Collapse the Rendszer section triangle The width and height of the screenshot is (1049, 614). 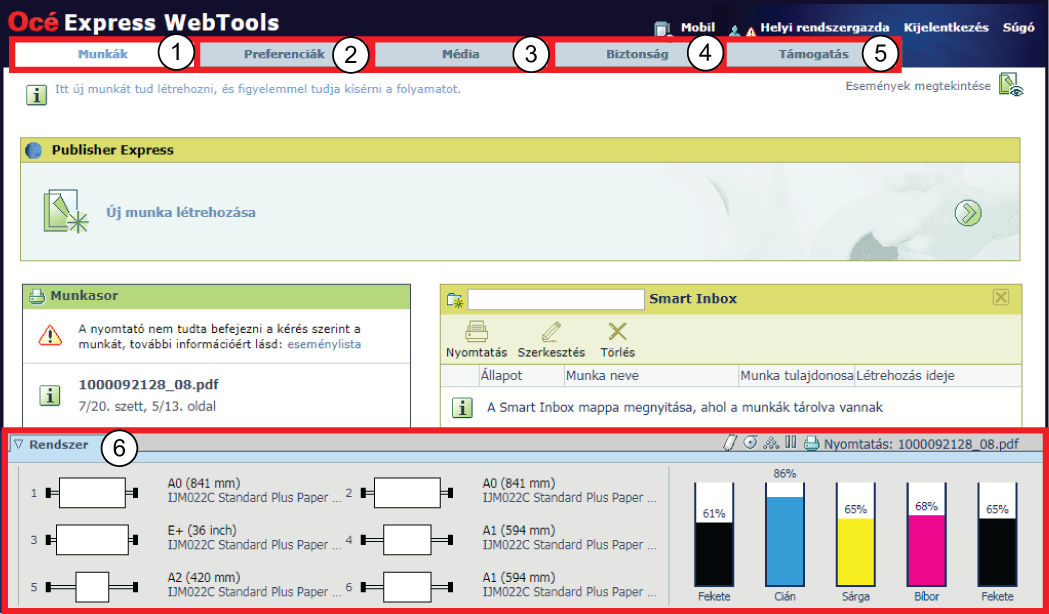(19, 444)
